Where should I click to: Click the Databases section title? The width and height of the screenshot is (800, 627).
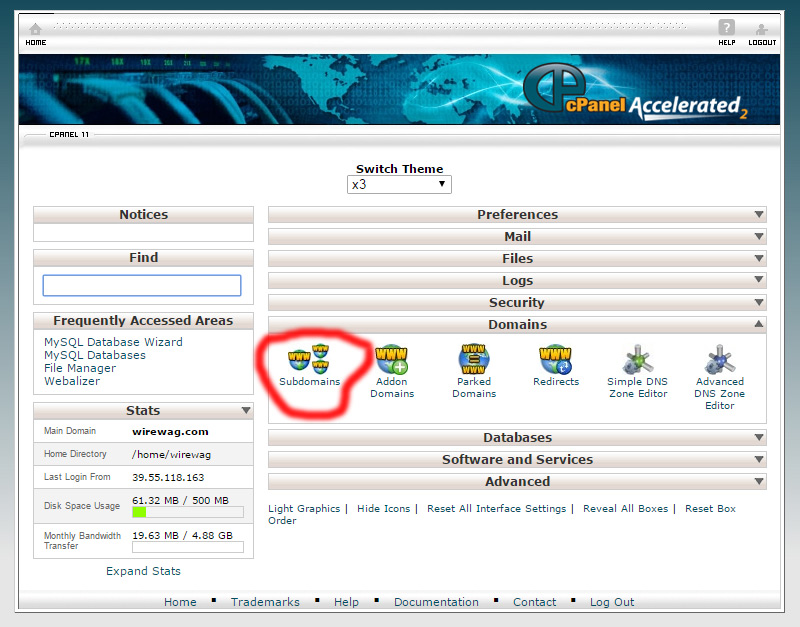coord(517,437)
